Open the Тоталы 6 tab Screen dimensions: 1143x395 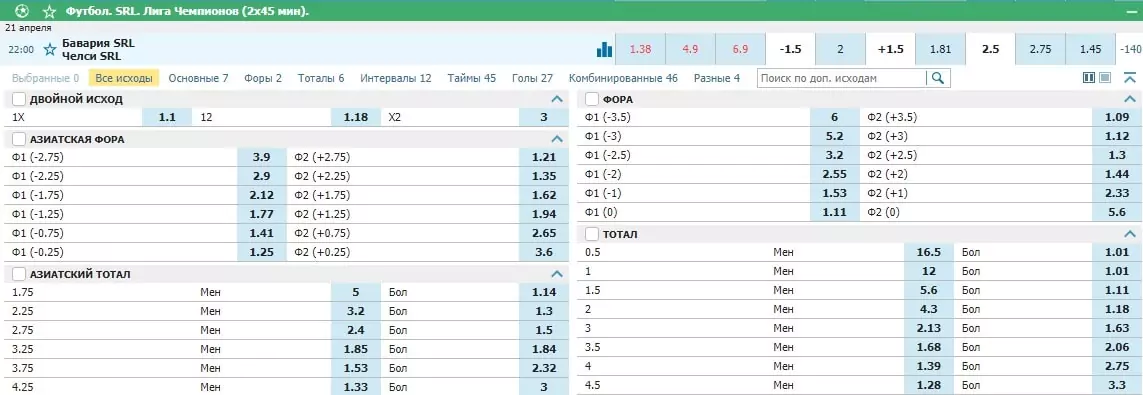[x=321, y=78]
